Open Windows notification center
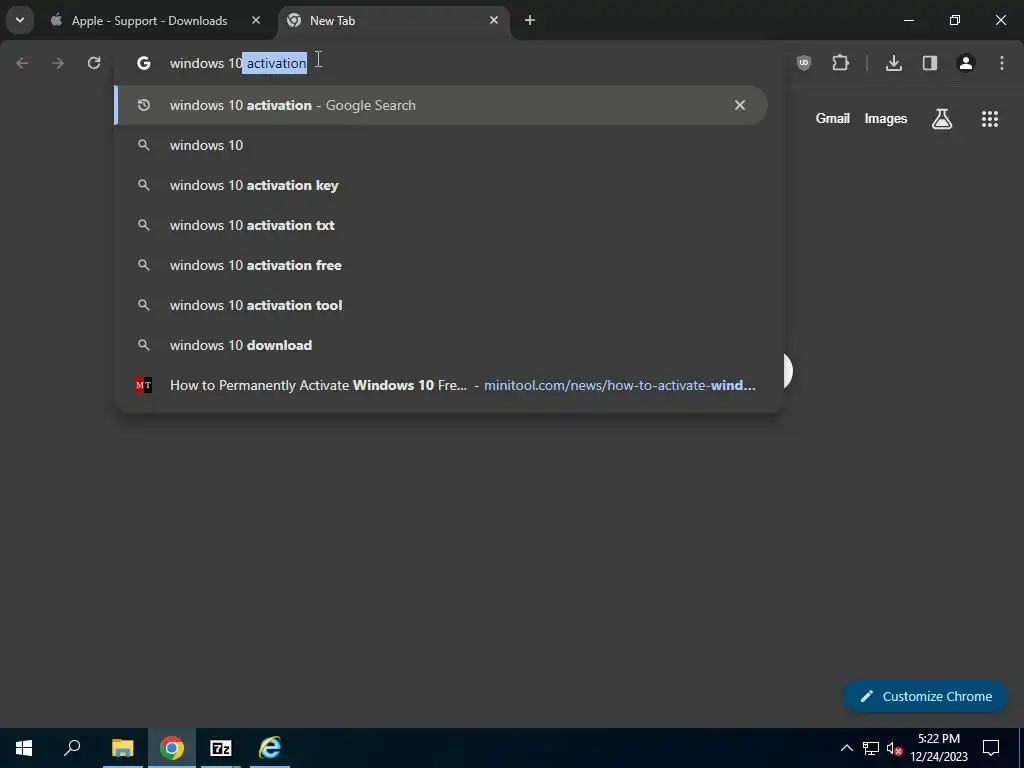 [991, 748]
